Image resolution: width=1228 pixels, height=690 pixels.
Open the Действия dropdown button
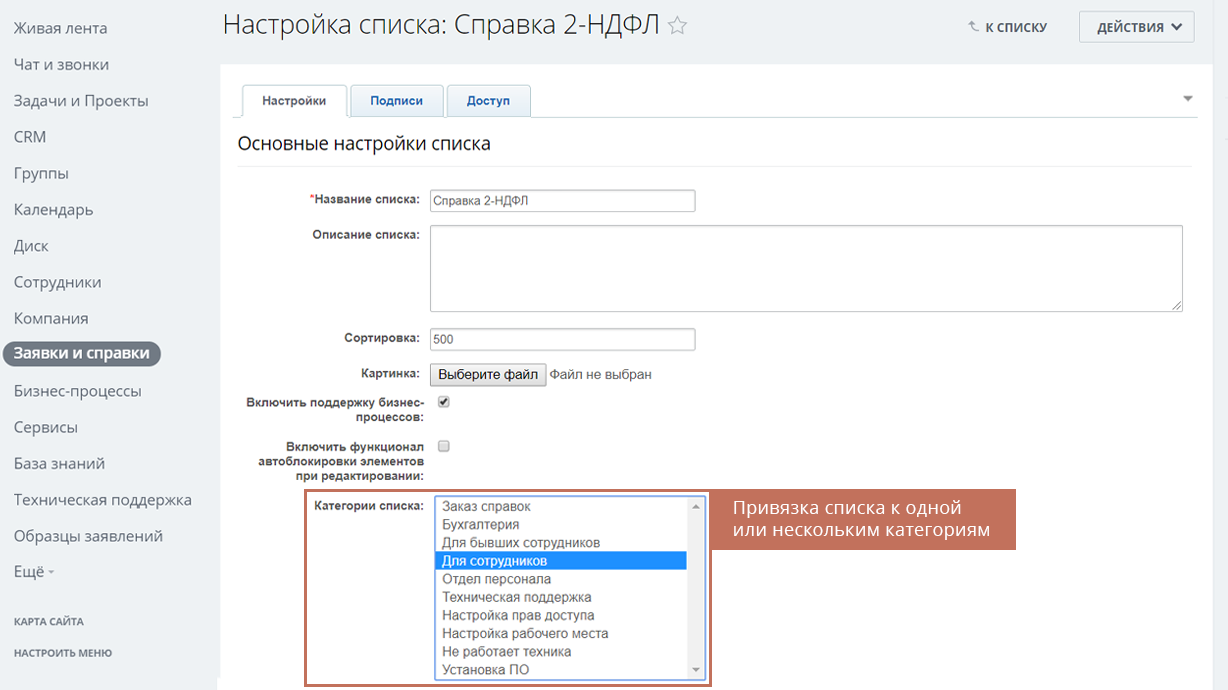[x=1136, y=27]
